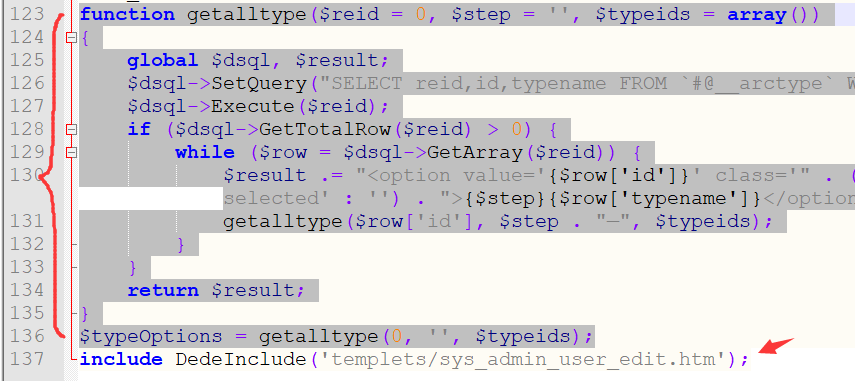The image size is (855, 381).
Task: Collapse the if block fold marker on line 128
Action: pyautogui.click(x=71, y=129)
